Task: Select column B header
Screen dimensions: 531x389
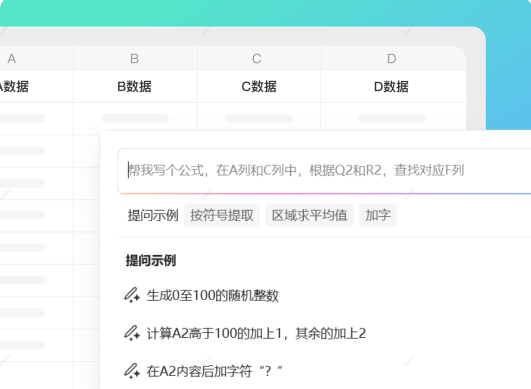Action: pos(135,58)
